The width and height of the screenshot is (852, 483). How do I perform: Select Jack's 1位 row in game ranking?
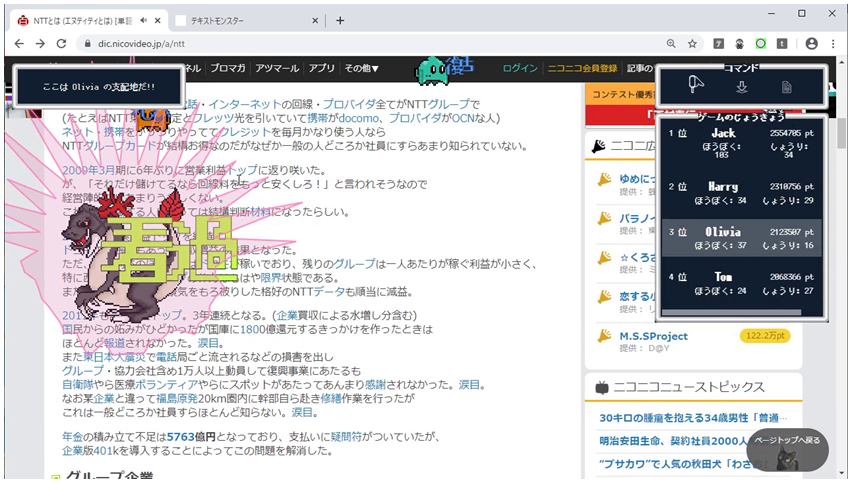[741, 143]
